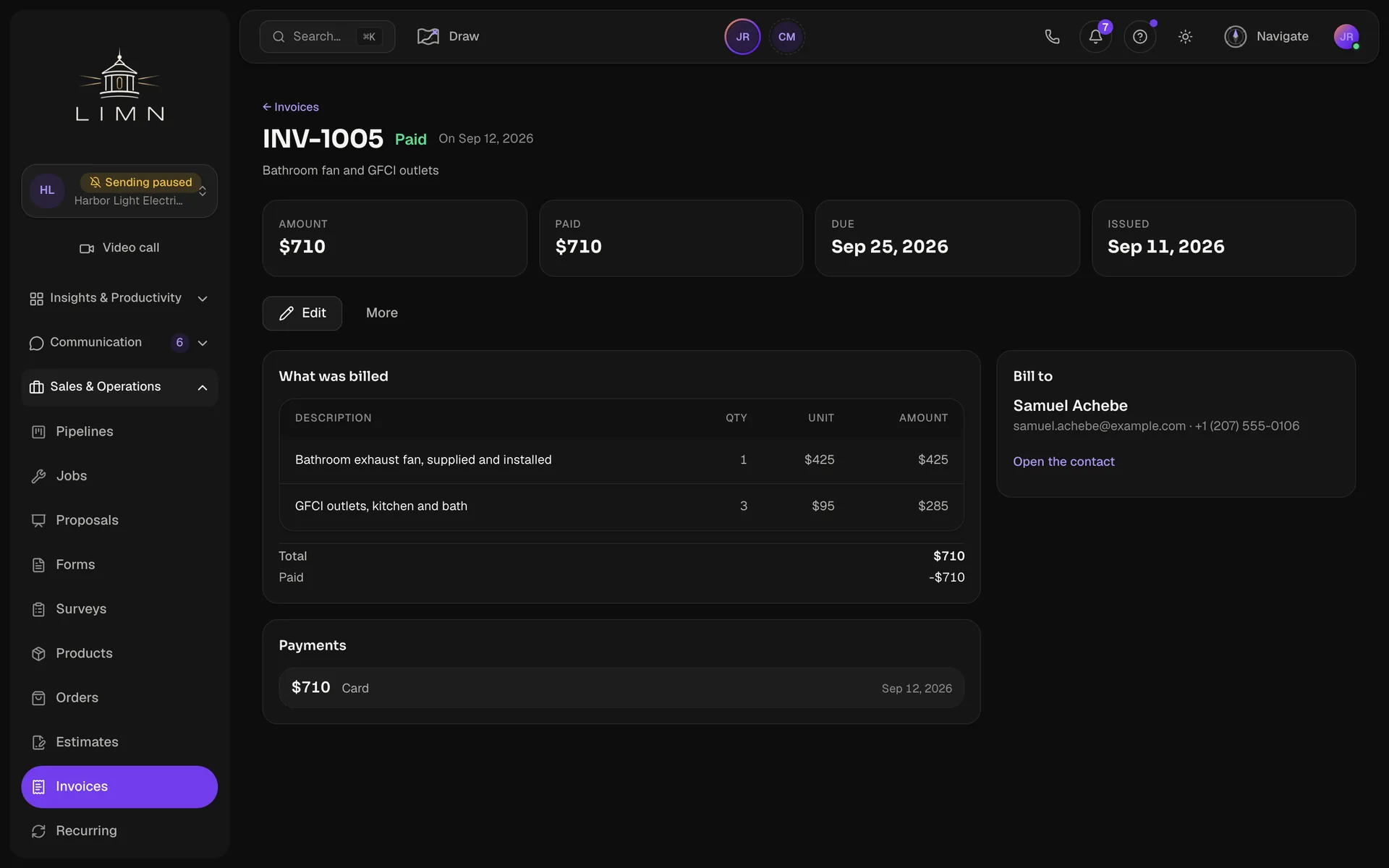Open Jobs in sidebar
The width and height of the screenshot is (1389, 868).
coord(119,476)
